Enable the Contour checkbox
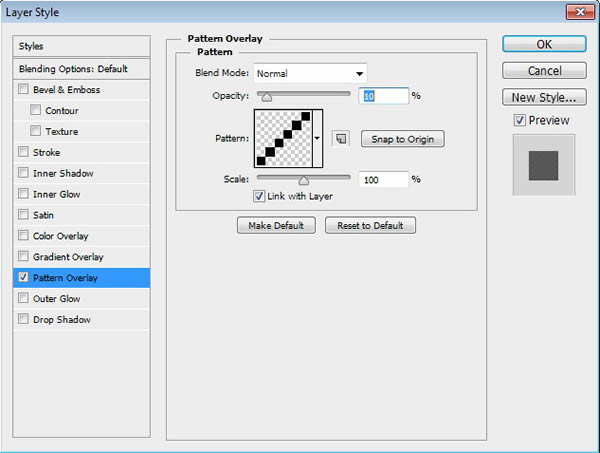 tap(35, 110)
